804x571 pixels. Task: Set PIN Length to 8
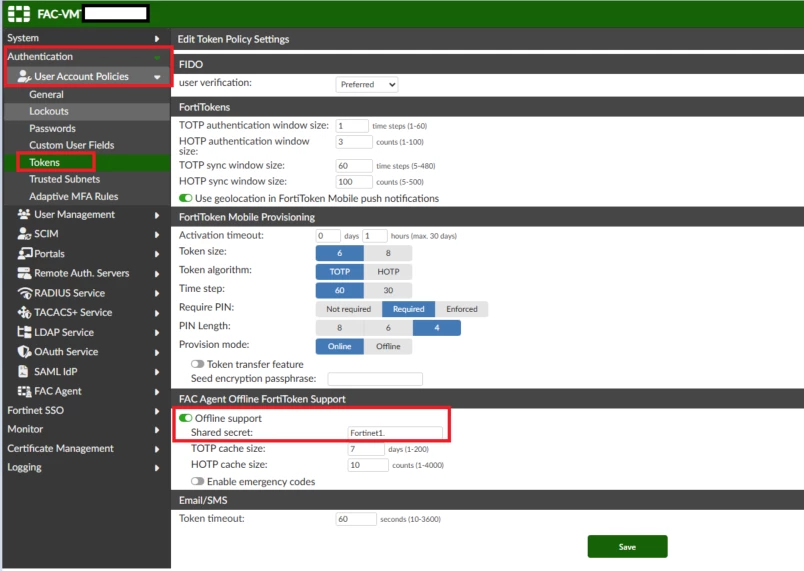(339, 328)
